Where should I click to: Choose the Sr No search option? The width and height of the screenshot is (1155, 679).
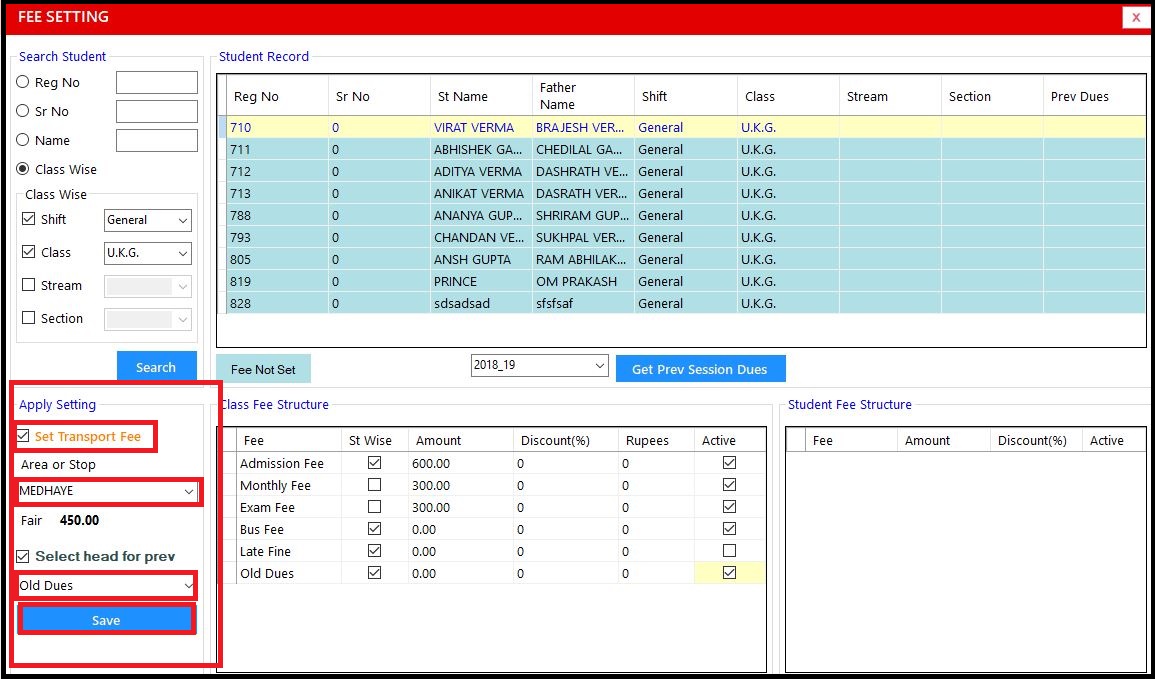(x=23, y=112)
